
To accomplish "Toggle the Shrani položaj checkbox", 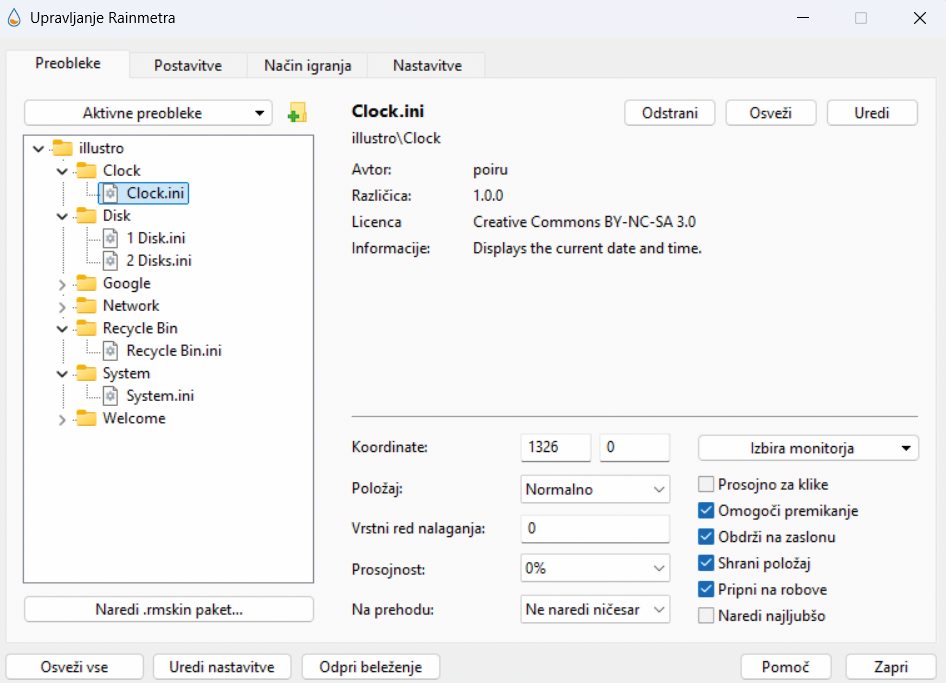I will [706, 563].
